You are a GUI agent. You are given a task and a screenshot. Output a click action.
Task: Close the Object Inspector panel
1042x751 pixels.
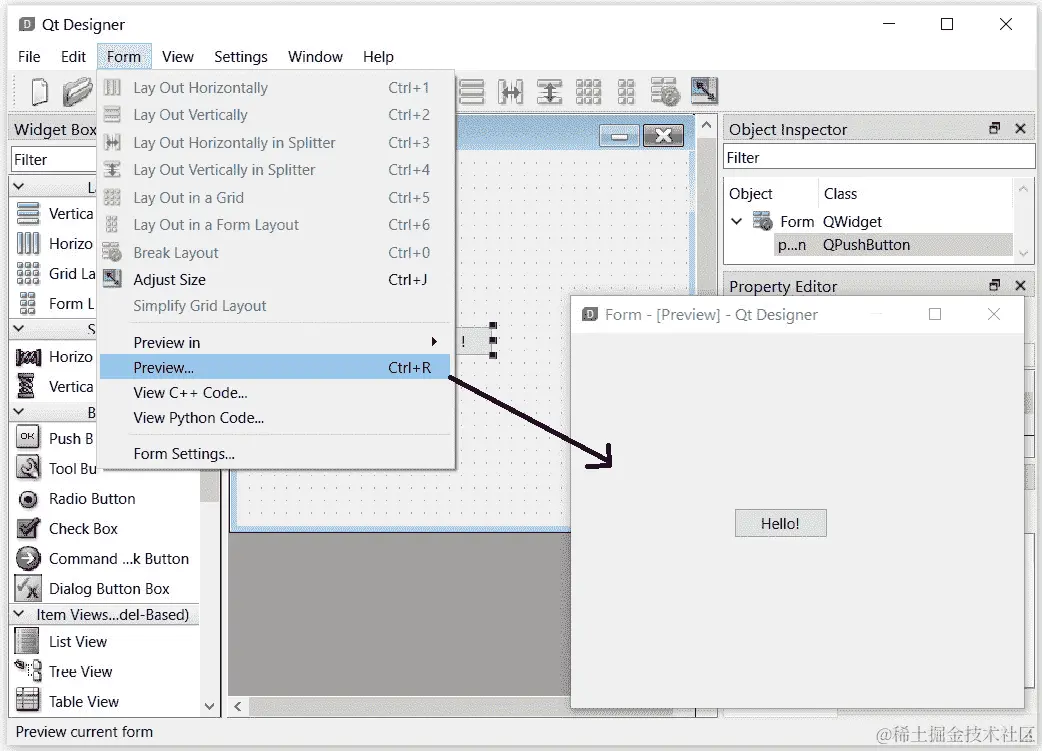pyautogui.click(x=1021, y=128)
